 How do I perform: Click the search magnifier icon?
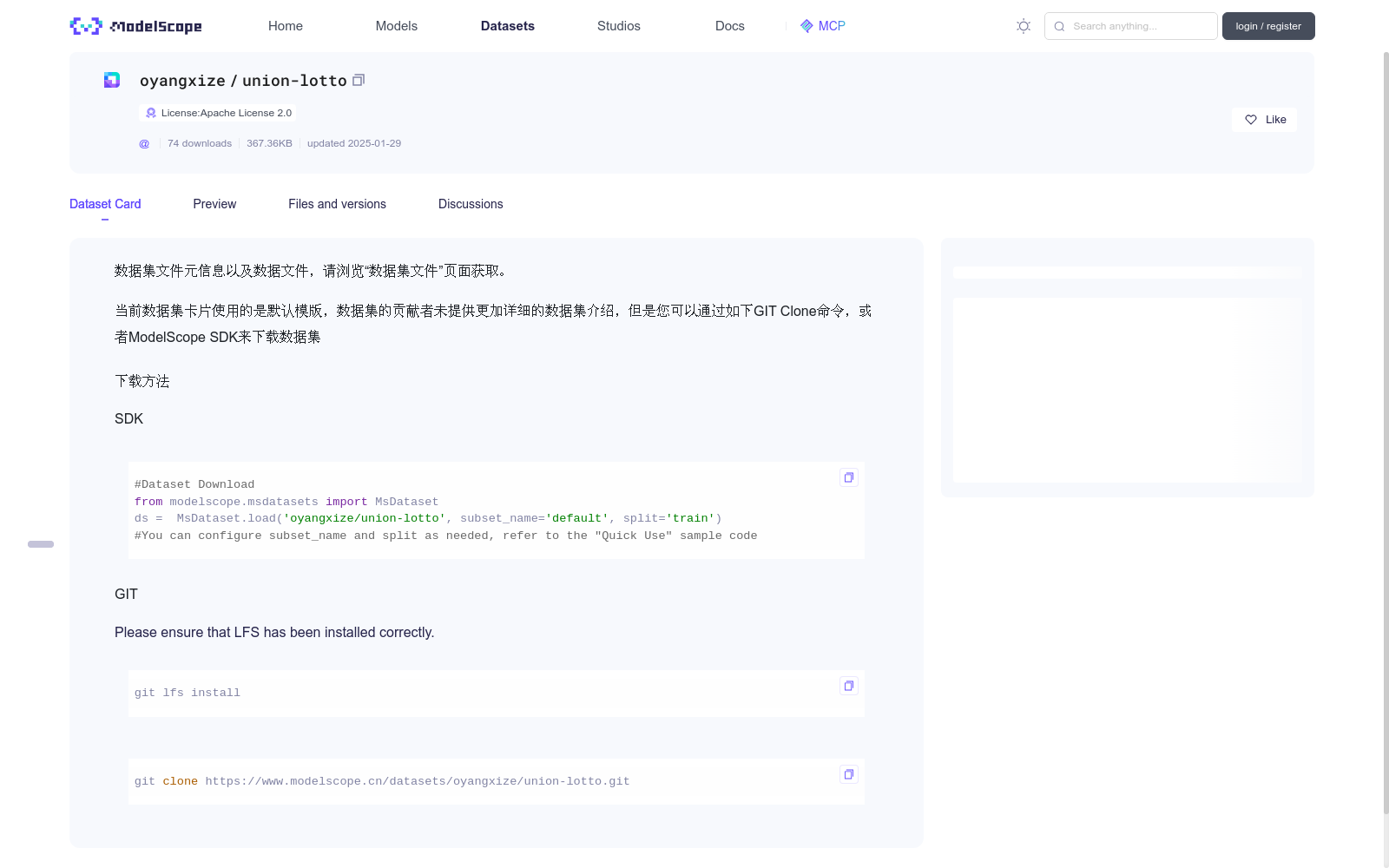click(x=1059, y=26)
